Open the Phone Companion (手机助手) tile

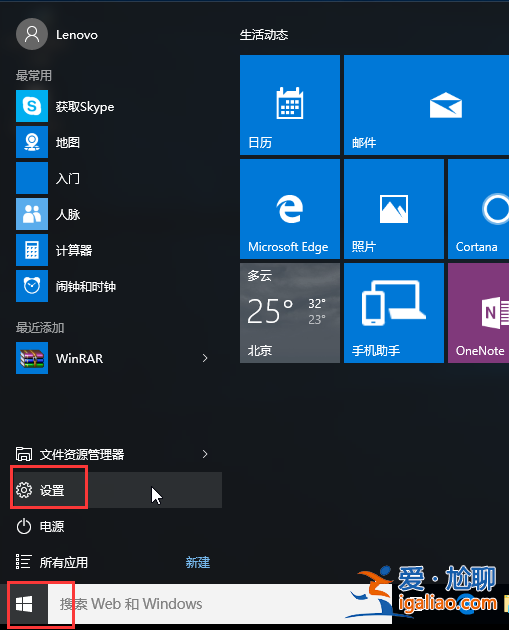click(394, 313)
